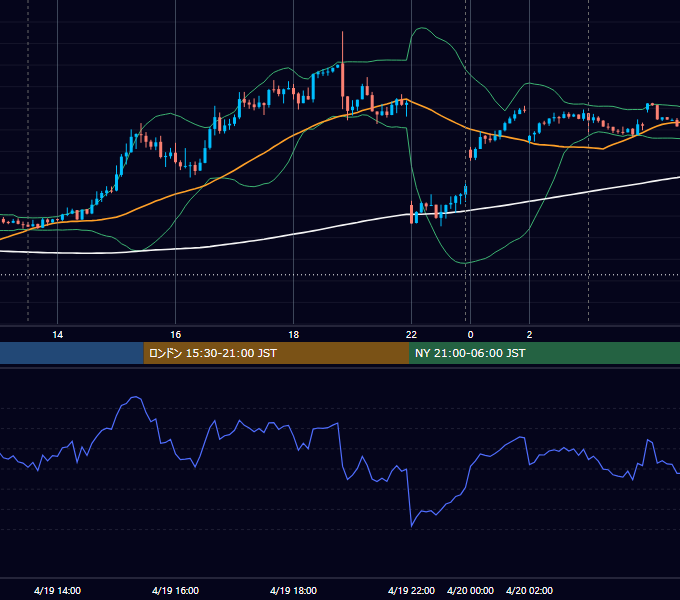Click the '4/19 14:00' date label
This screenshot has height=600, width=680.
coord(57,590)
